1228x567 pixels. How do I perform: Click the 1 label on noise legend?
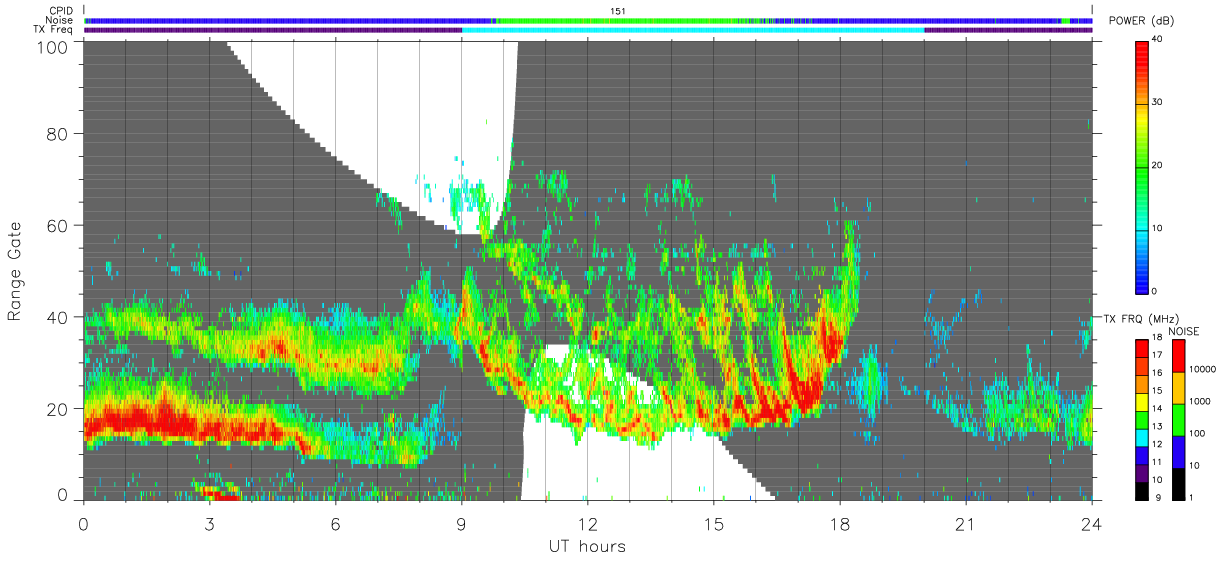(x=1192, y=497)
